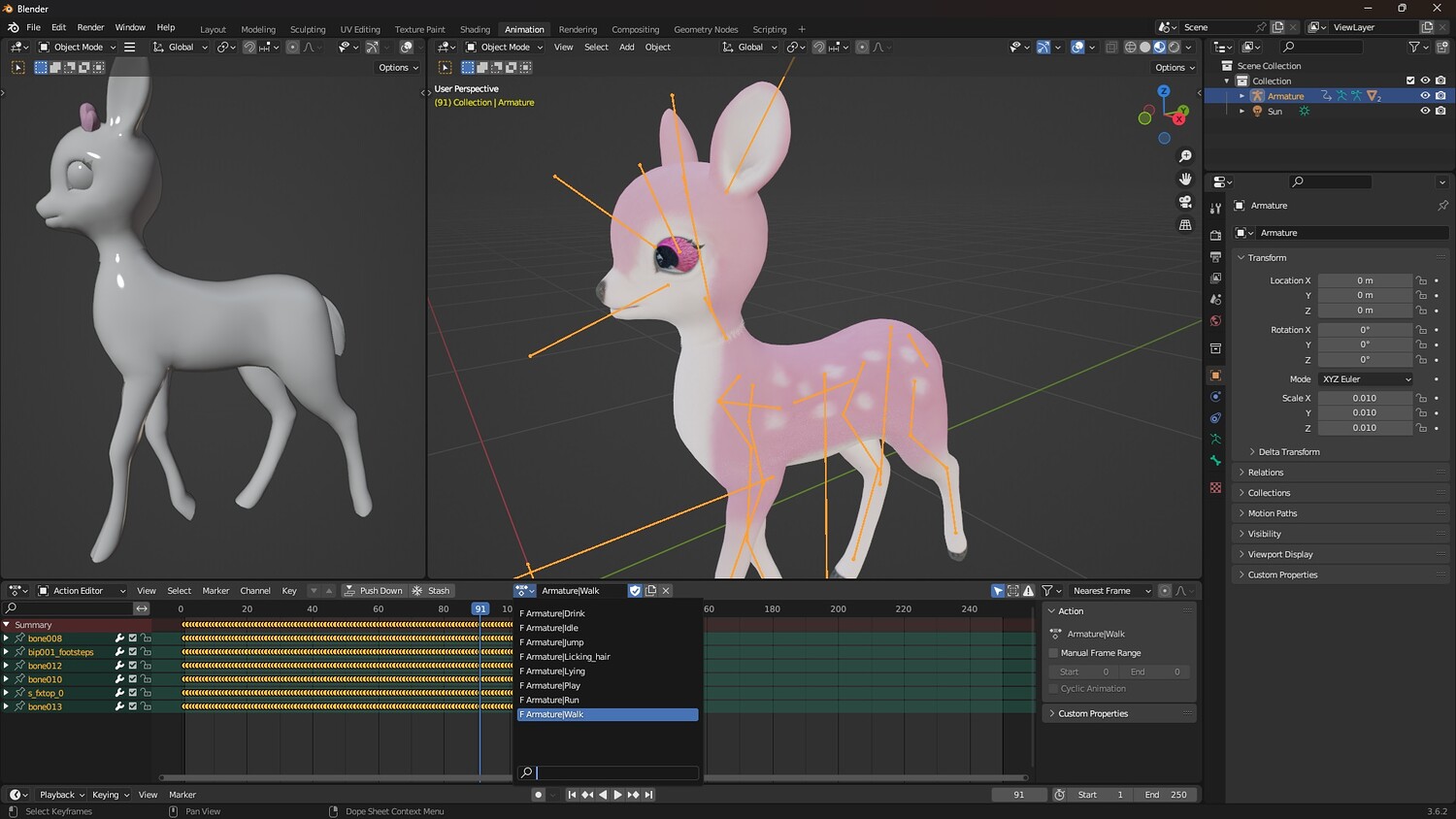Toggle auto keying record button
Image resolution: width=1456 pixels, height=819 pixels.
point(538,795)
